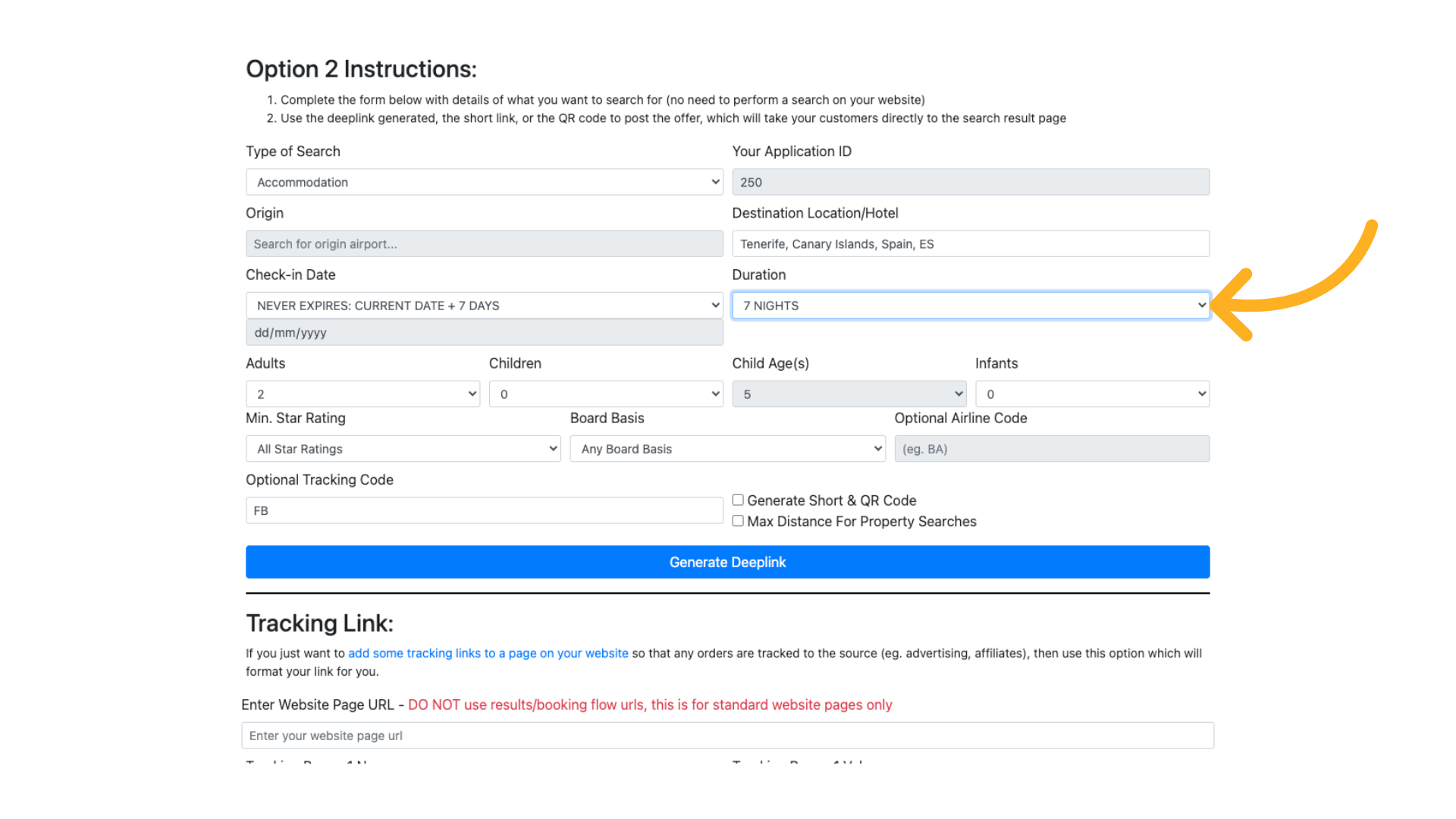Select the Optional Tracking Code field containing FB
The image size is (1456, 819).
tap(484, 510)
